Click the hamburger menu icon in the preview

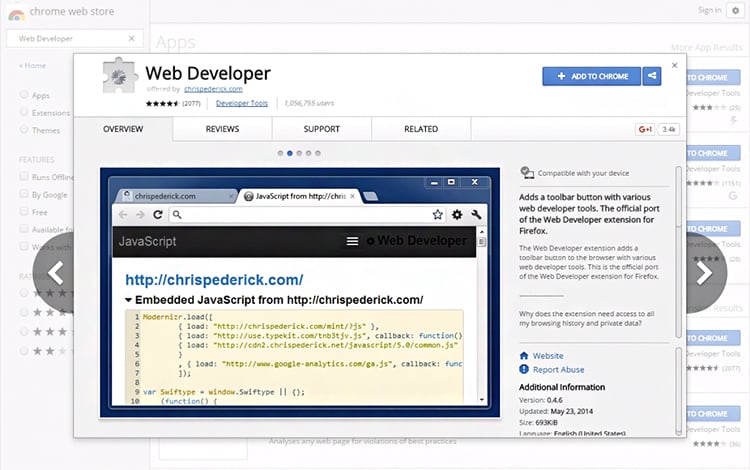353,241
